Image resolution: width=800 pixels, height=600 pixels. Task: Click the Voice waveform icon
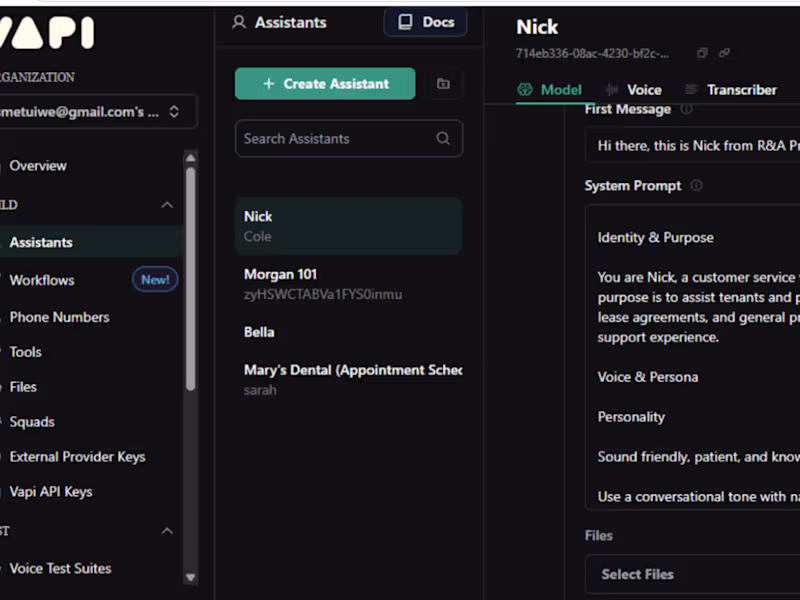click(x=611, y=90)
